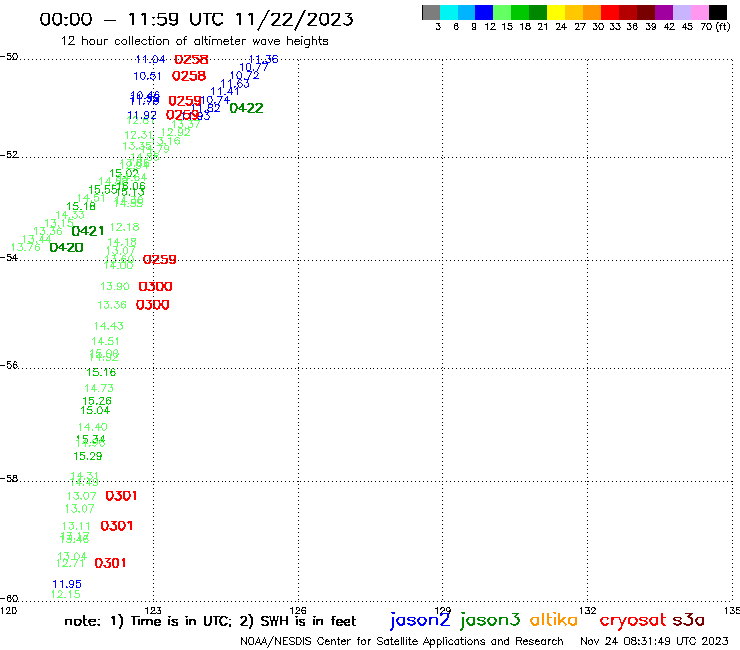
Task: Click the 'jason2' satellite legend label
Action: tap(420, 620)
